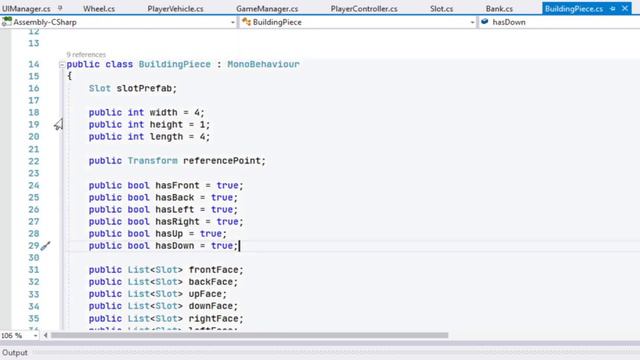640x360 pixels.
Task: Switch to the Bank.cs tab
Action: pyautogui.click(x=499, y=9)
